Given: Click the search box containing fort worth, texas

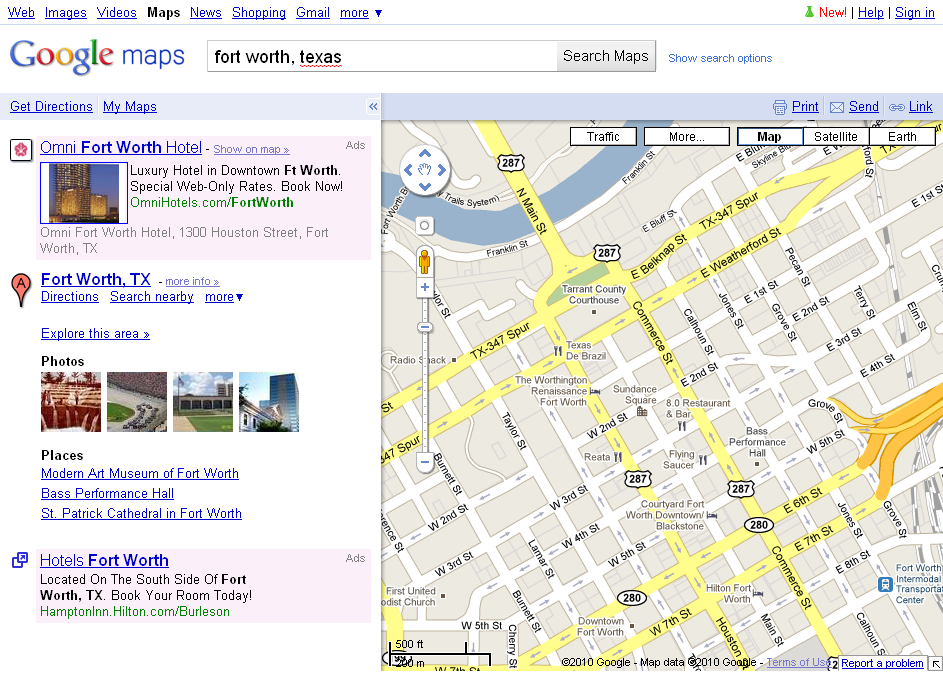Looking at the screenshot, I should pos(382,57).
